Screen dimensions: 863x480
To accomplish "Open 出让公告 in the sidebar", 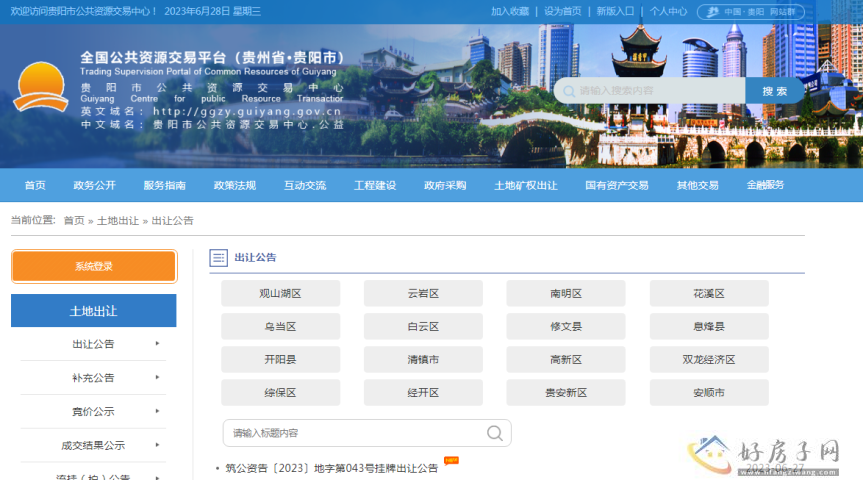I will [x=93, y=344].
